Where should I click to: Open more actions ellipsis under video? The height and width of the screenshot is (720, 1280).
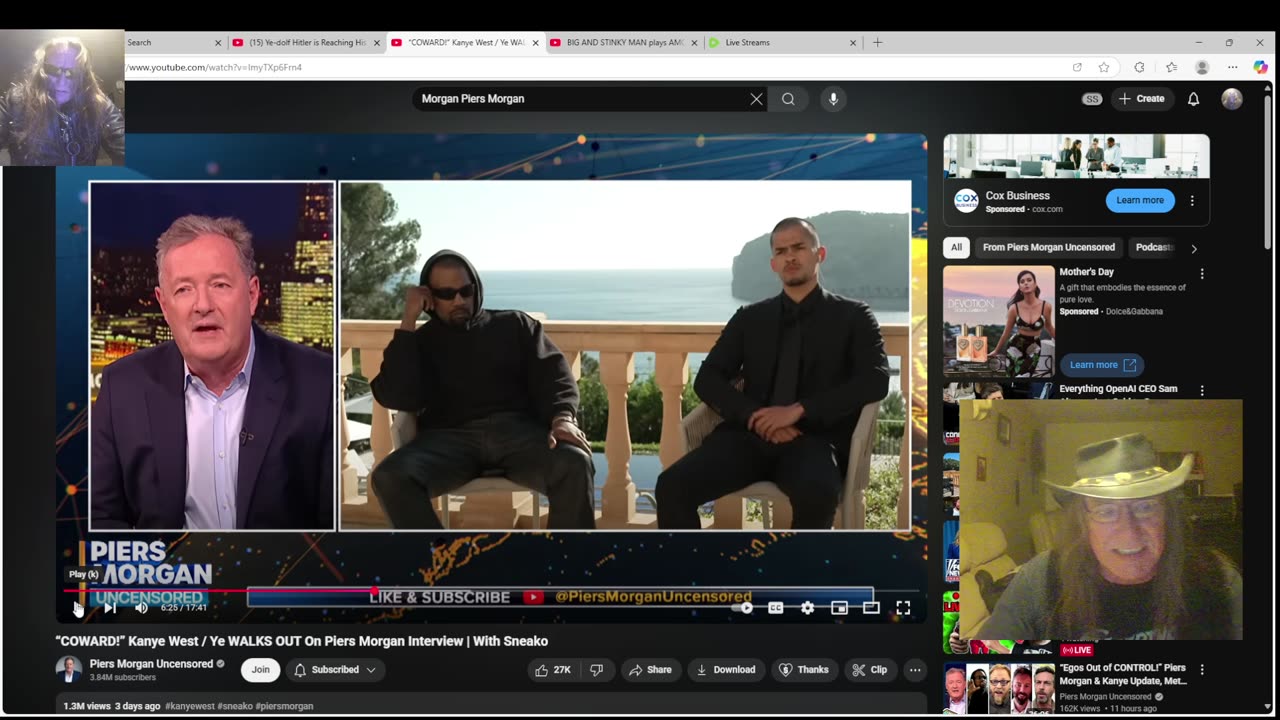pyautogui.click(x=914, y=670)
